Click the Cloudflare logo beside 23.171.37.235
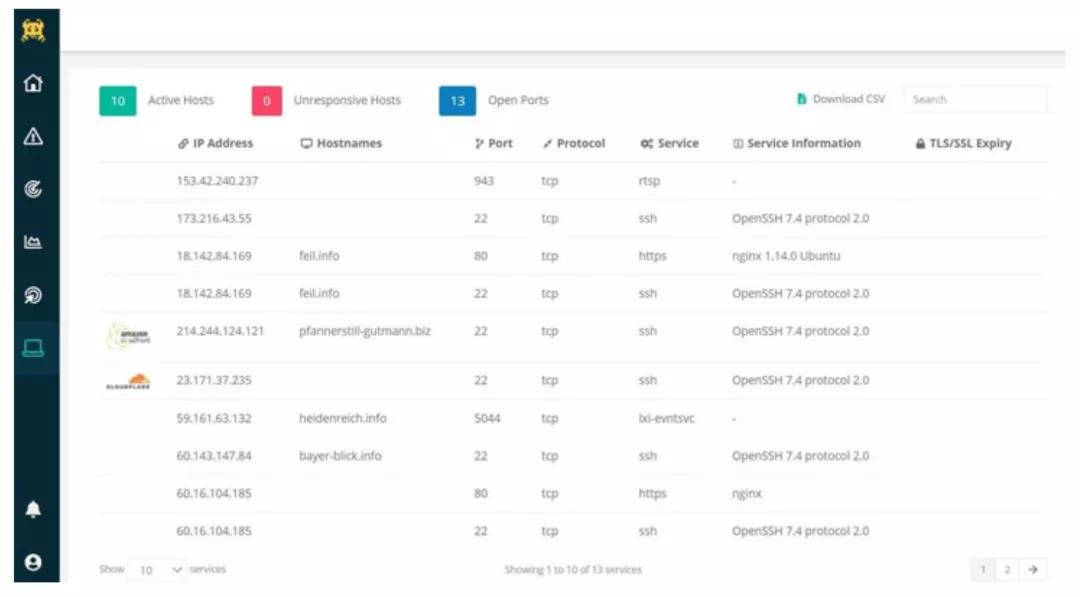Image resolution: width=1080 pixels, height=597 pixels. [x=128, y=381]
